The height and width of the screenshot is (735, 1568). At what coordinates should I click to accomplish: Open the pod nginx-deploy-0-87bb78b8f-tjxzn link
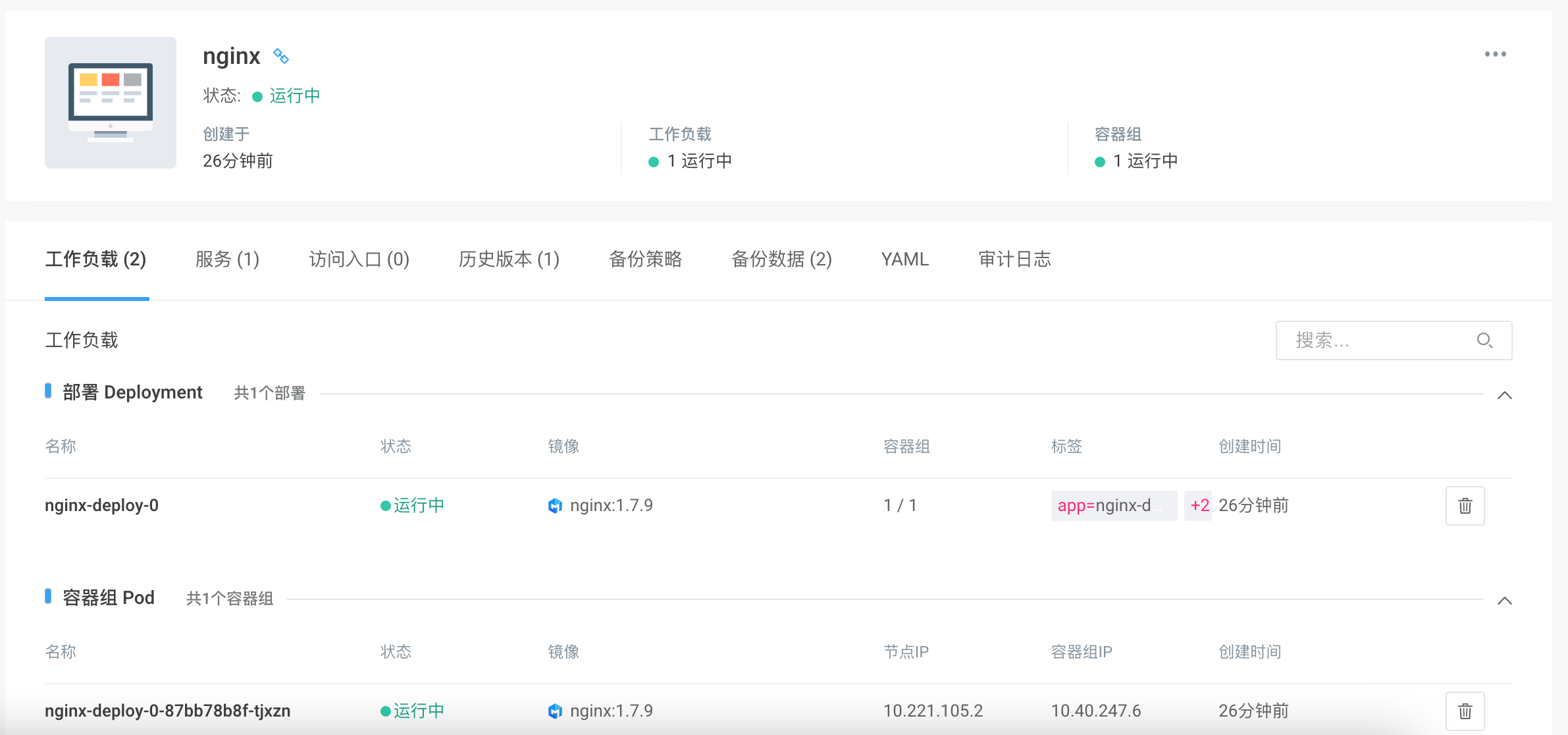[x=167, y=711]
